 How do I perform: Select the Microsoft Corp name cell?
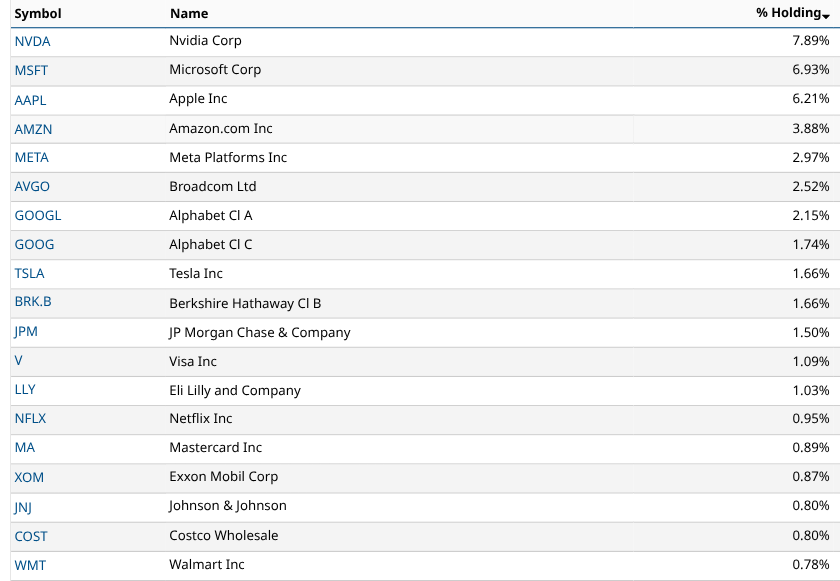(x=399, y=70)
